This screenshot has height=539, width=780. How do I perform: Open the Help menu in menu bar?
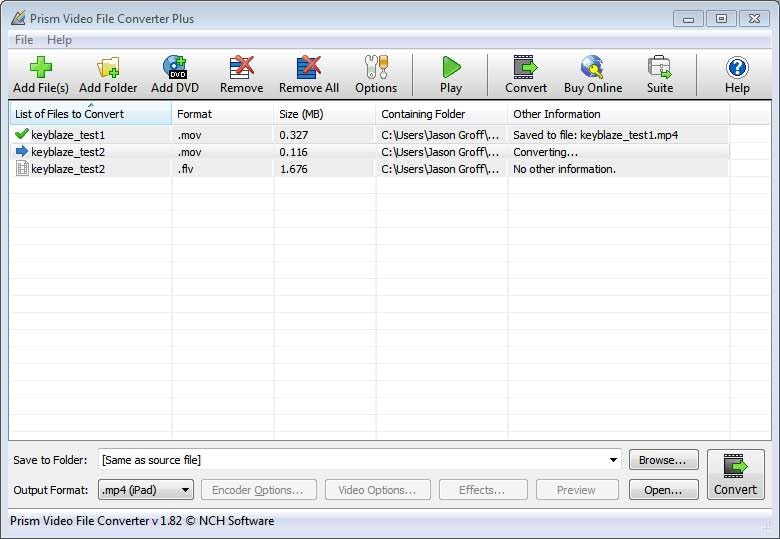pos(59,40)
